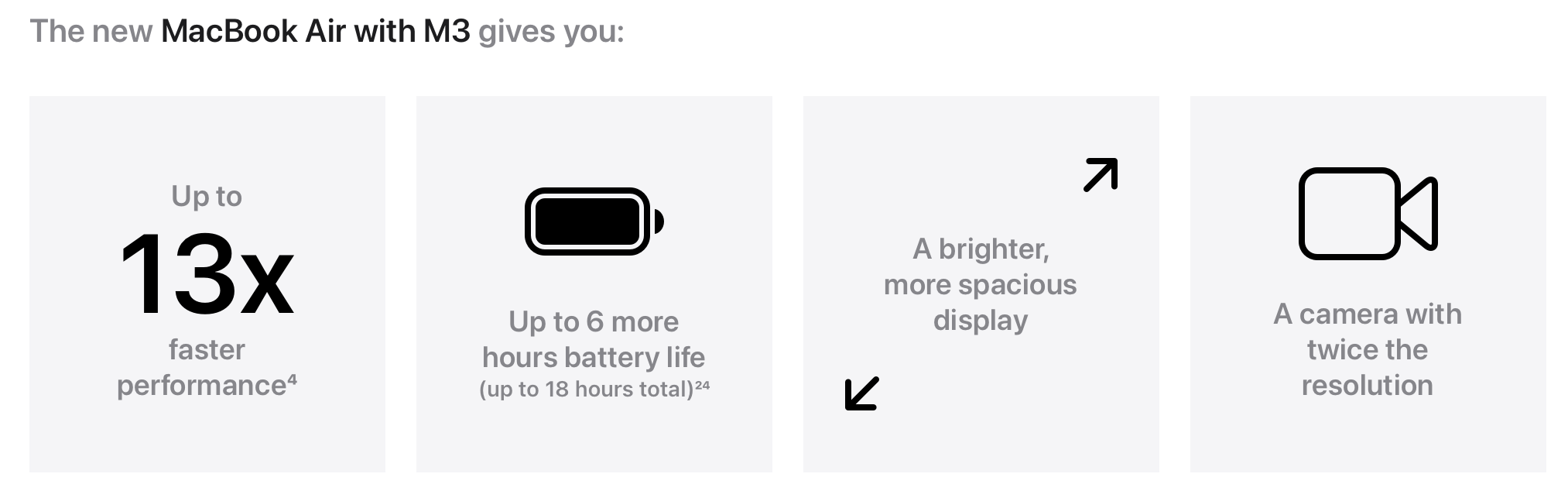Click 'A camera with twice the resolution' text
Viewport: 1568px width, 491px height.
[1368, 349]
